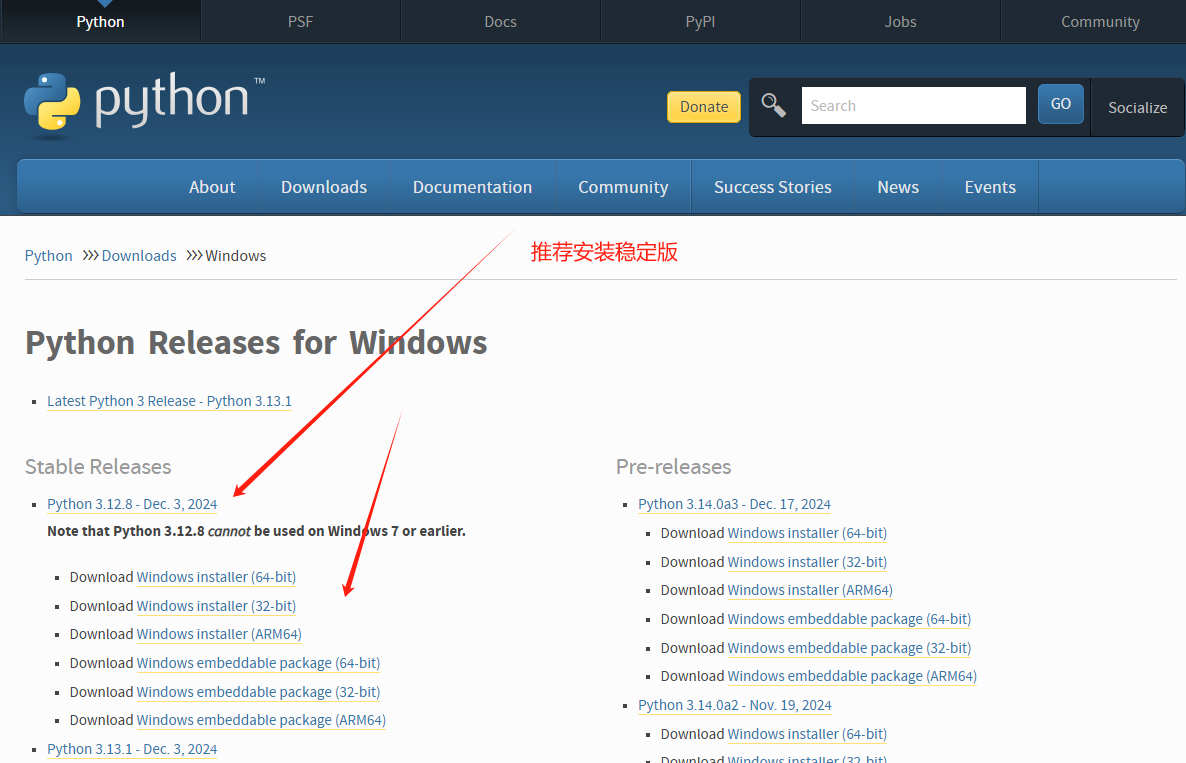Click the magnifying glass search icon
This screenshot has height=763, width=1186.
(x=774, y=105)
